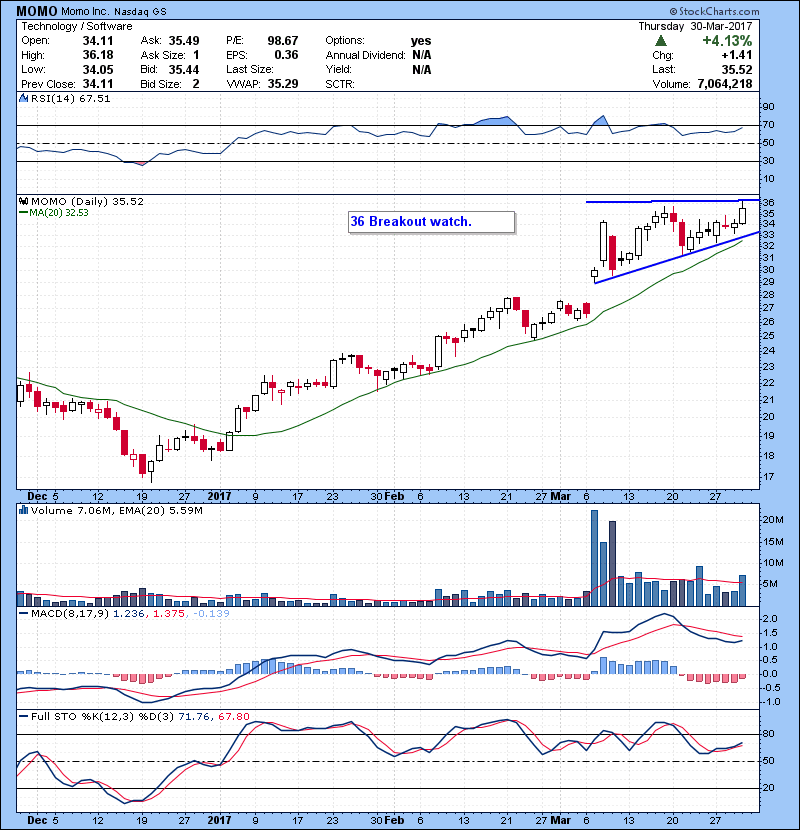The image size is (800, 830).
Task: Click the High value 36.18
Action: pyautogui.click(x=98, y=55)
